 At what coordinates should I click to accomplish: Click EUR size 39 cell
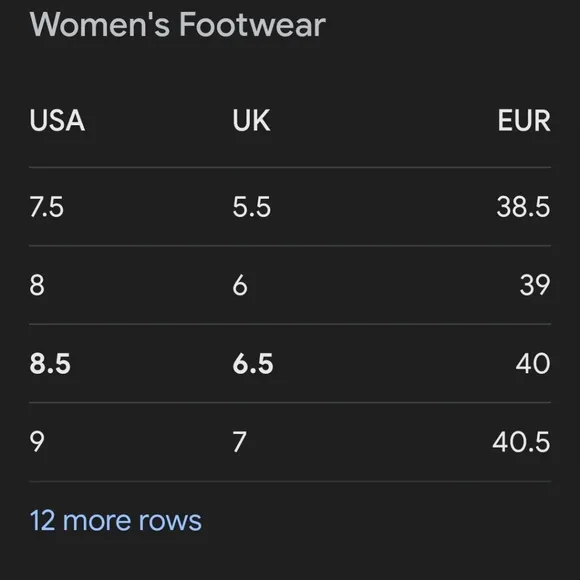535,285
